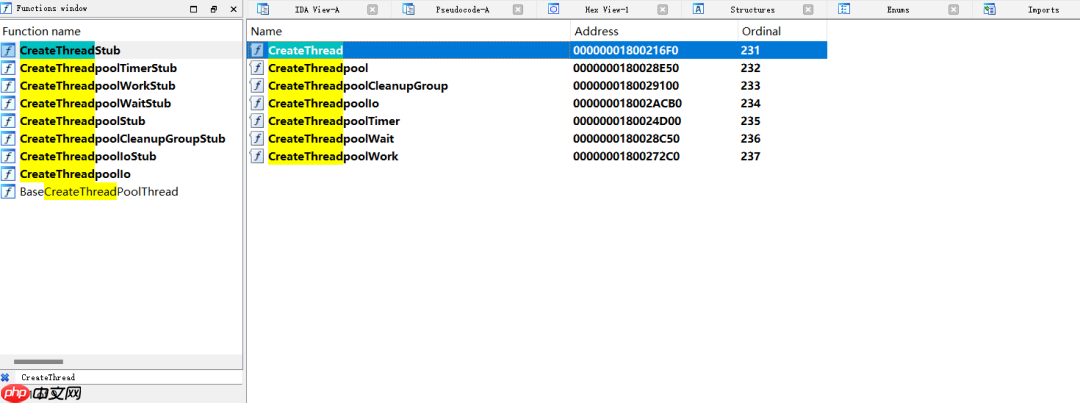Click the Functions window horizontal scrollbar thumb
Image resolution: width=1080 pixels, height=403 pixels.
coord(38,361)
